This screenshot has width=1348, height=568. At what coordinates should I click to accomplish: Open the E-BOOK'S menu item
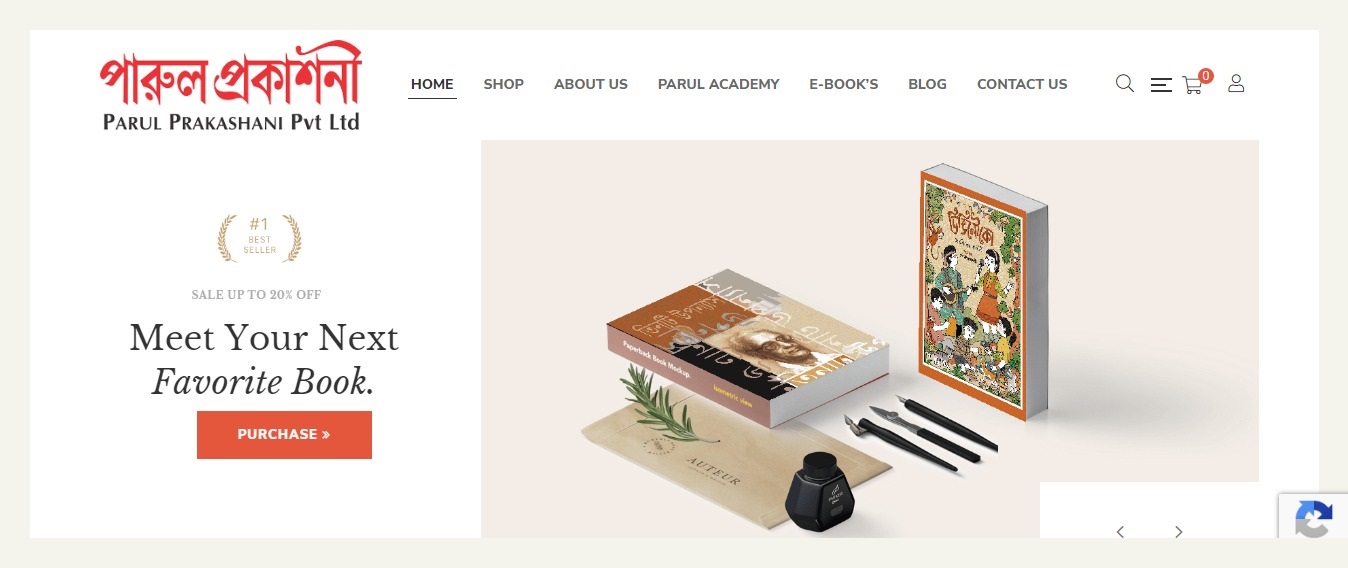pos(844,84)
